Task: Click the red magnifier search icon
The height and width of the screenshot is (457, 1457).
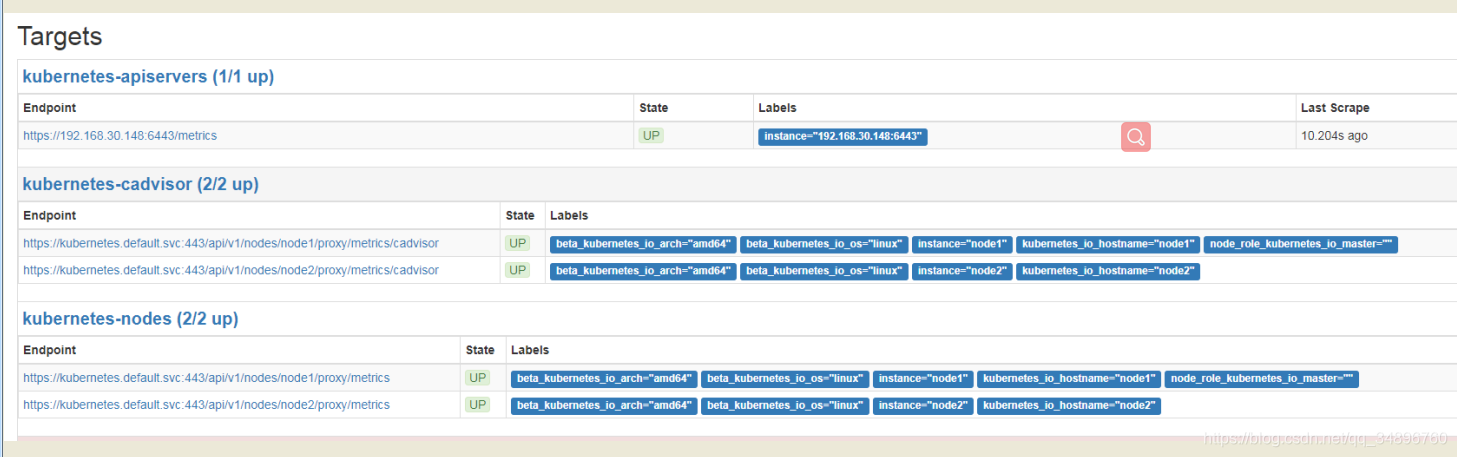Action: (1135, 137)
